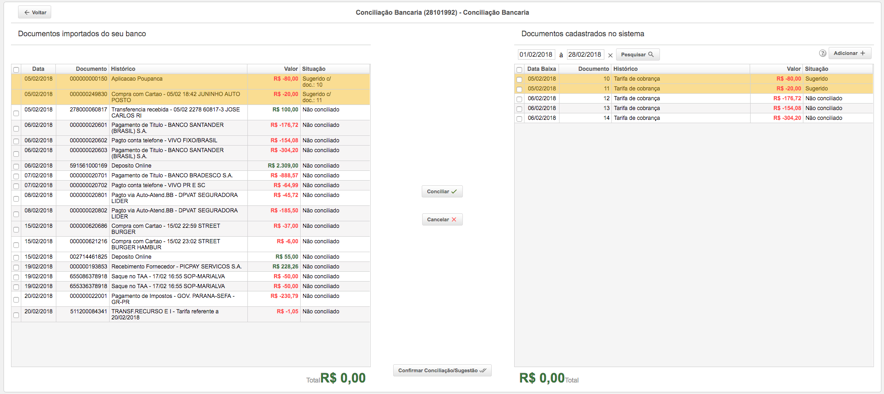Click system row 13 'Não conciliado' status
The width and height of the screenshot is (884, 394).
point(824,108)
